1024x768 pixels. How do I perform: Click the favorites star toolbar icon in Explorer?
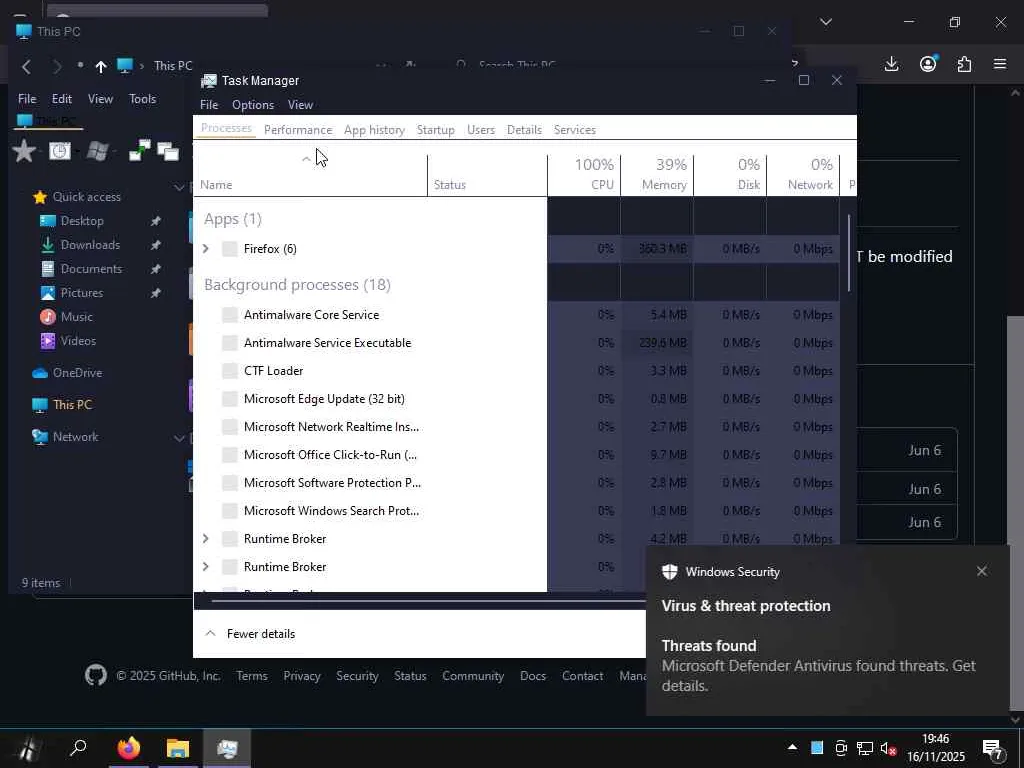coord(24,151)
